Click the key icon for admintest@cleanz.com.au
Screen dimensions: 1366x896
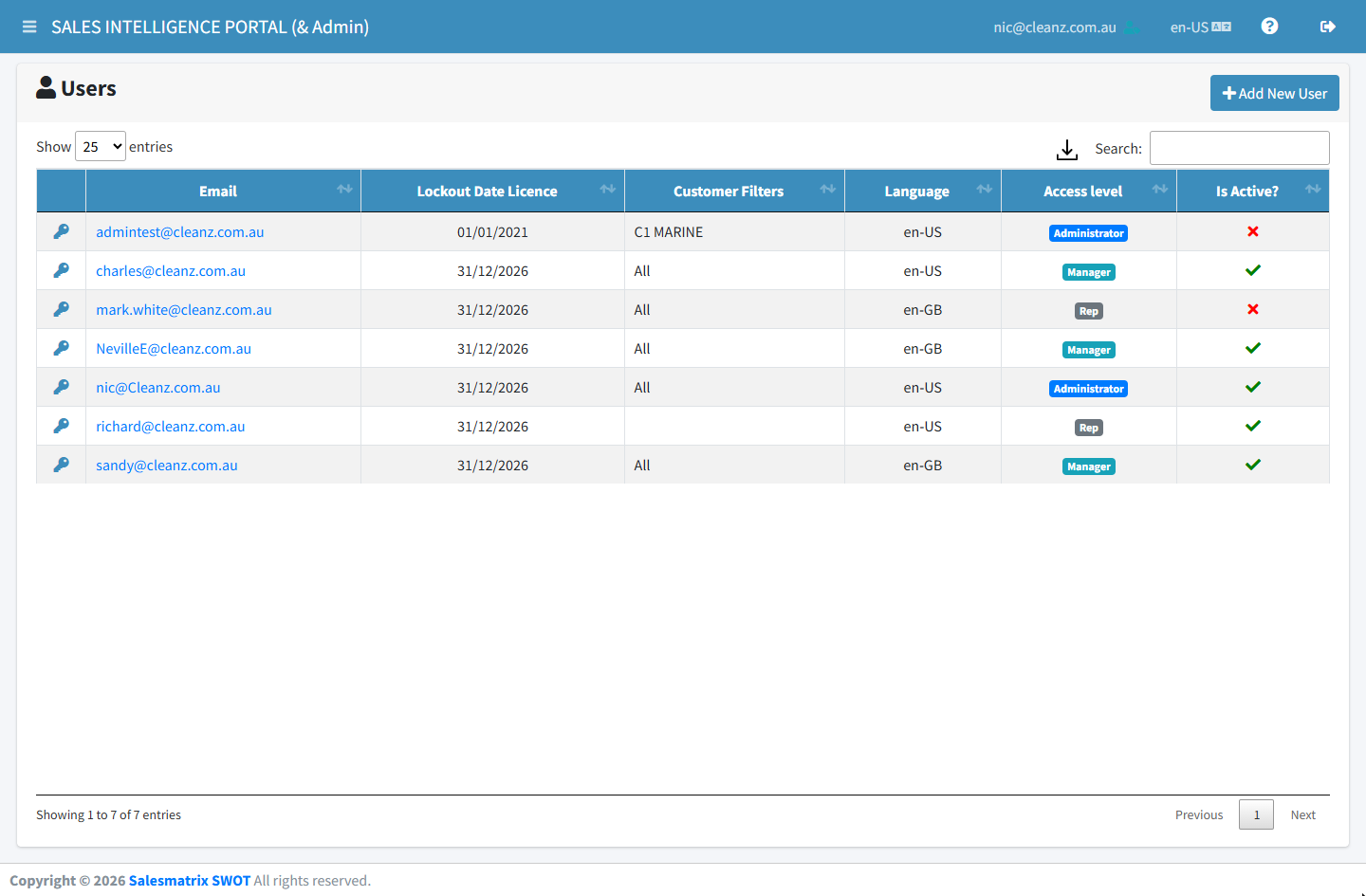tap(62, 231)
